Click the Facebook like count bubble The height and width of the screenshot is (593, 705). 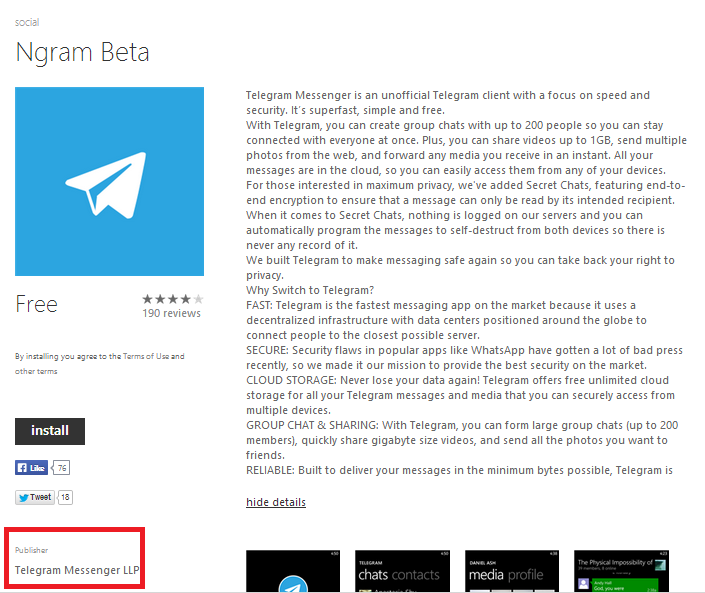[61, 468]
